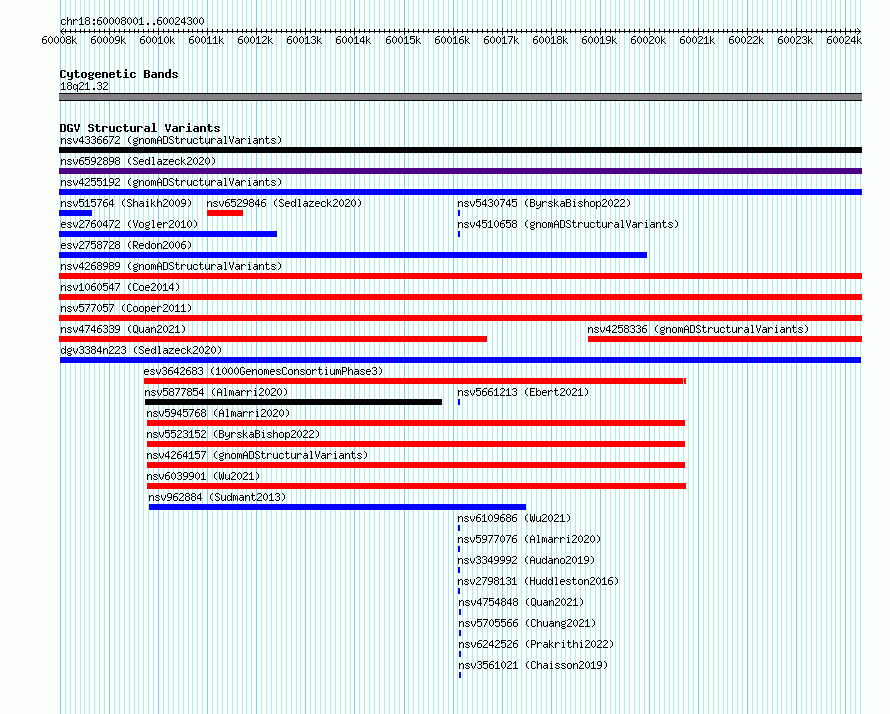
Task: Click nsv2798131 (Huddleston2016) label
Action: point(538,581)
